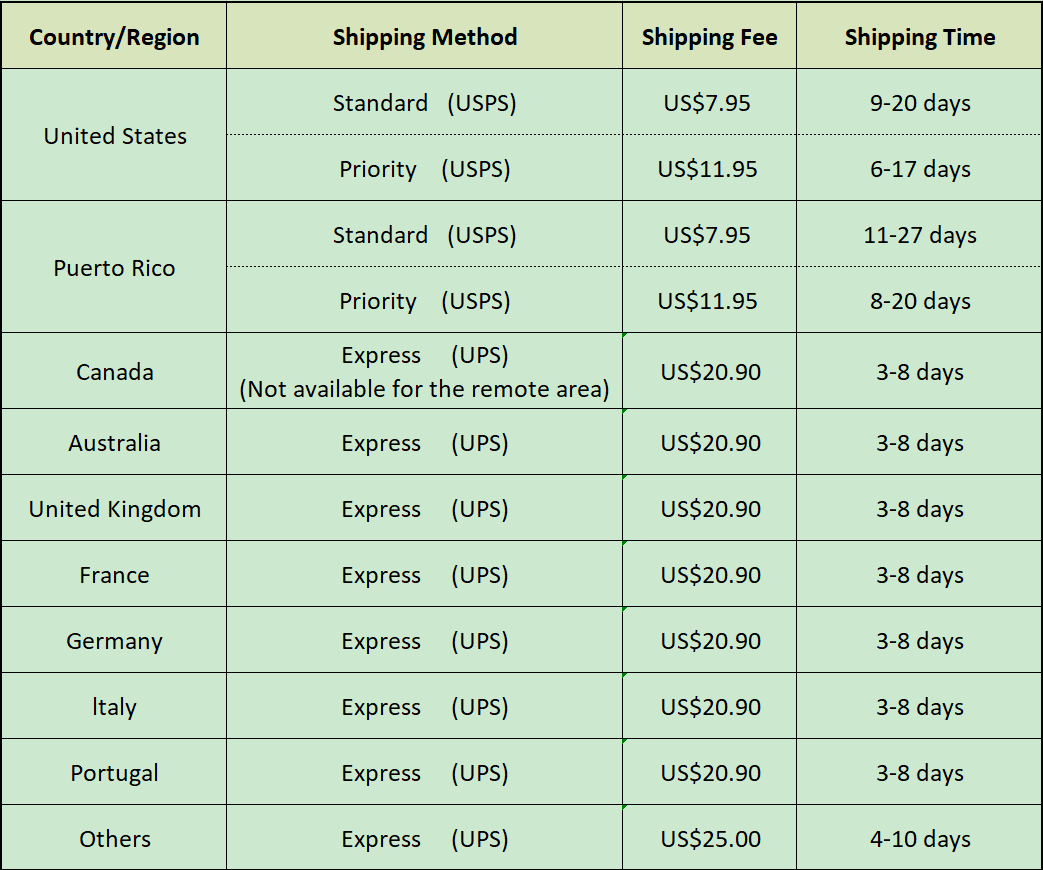
Task: Click the 11-27 days shipping time cell
Action: pyautogui.click(x=920, y=235)
